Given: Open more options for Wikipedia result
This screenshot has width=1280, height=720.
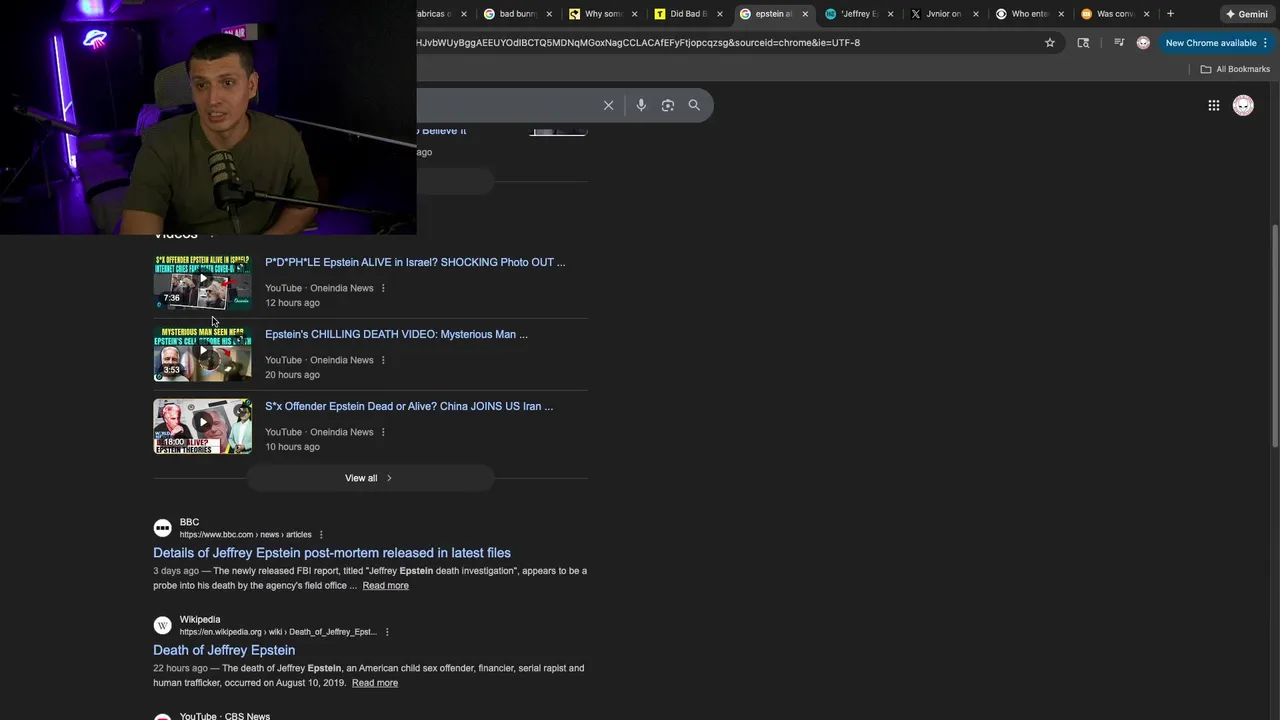Looking at the screenshot, I should tap(387, 632).
